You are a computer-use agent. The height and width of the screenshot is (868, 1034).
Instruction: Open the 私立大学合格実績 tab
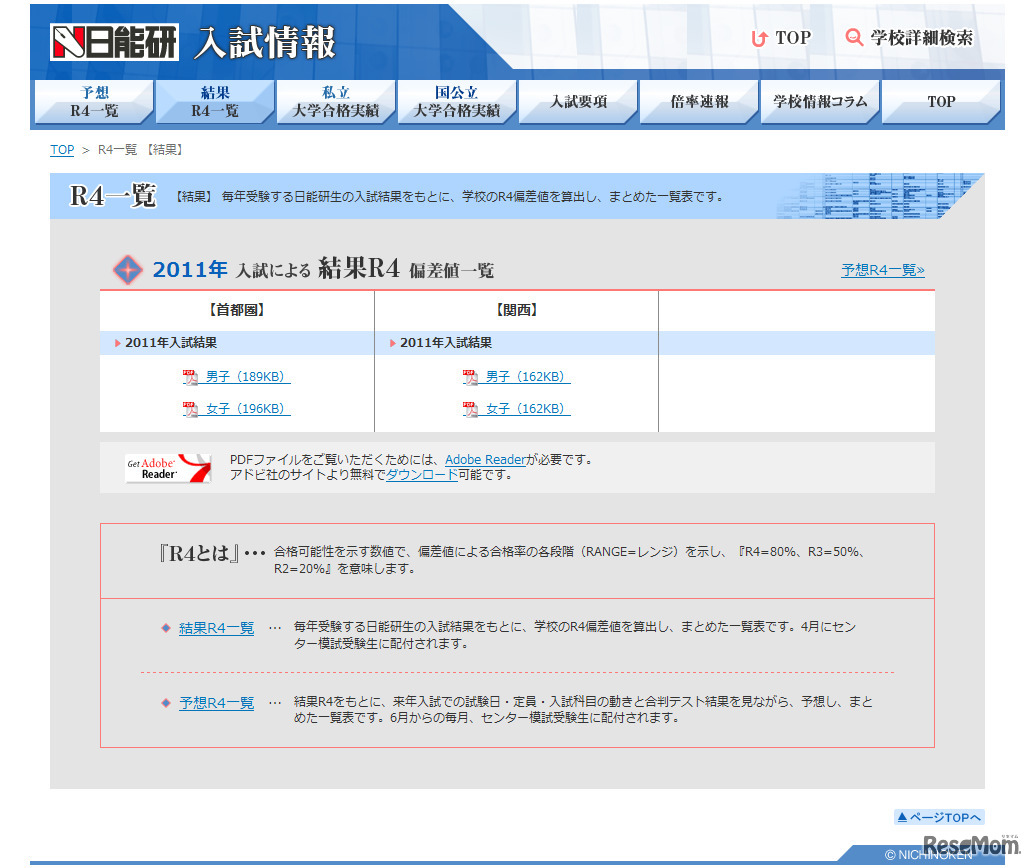336,102
